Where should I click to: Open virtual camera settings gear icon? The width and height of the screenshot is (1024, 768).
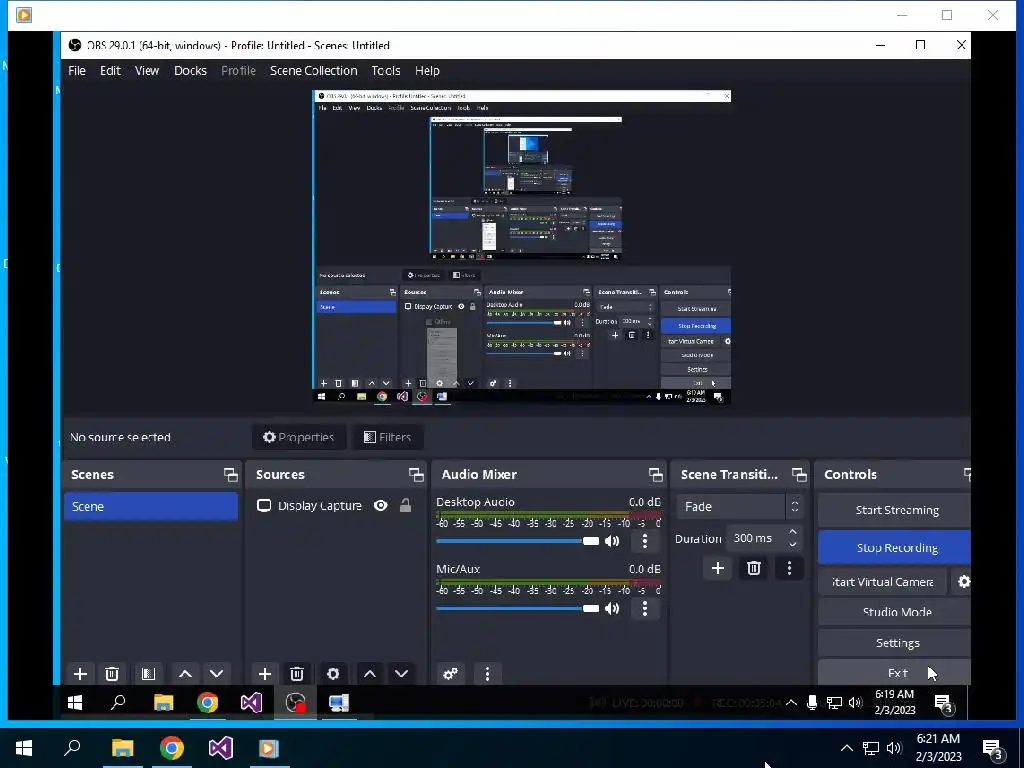pyautogui.click(x=963, y=582)
